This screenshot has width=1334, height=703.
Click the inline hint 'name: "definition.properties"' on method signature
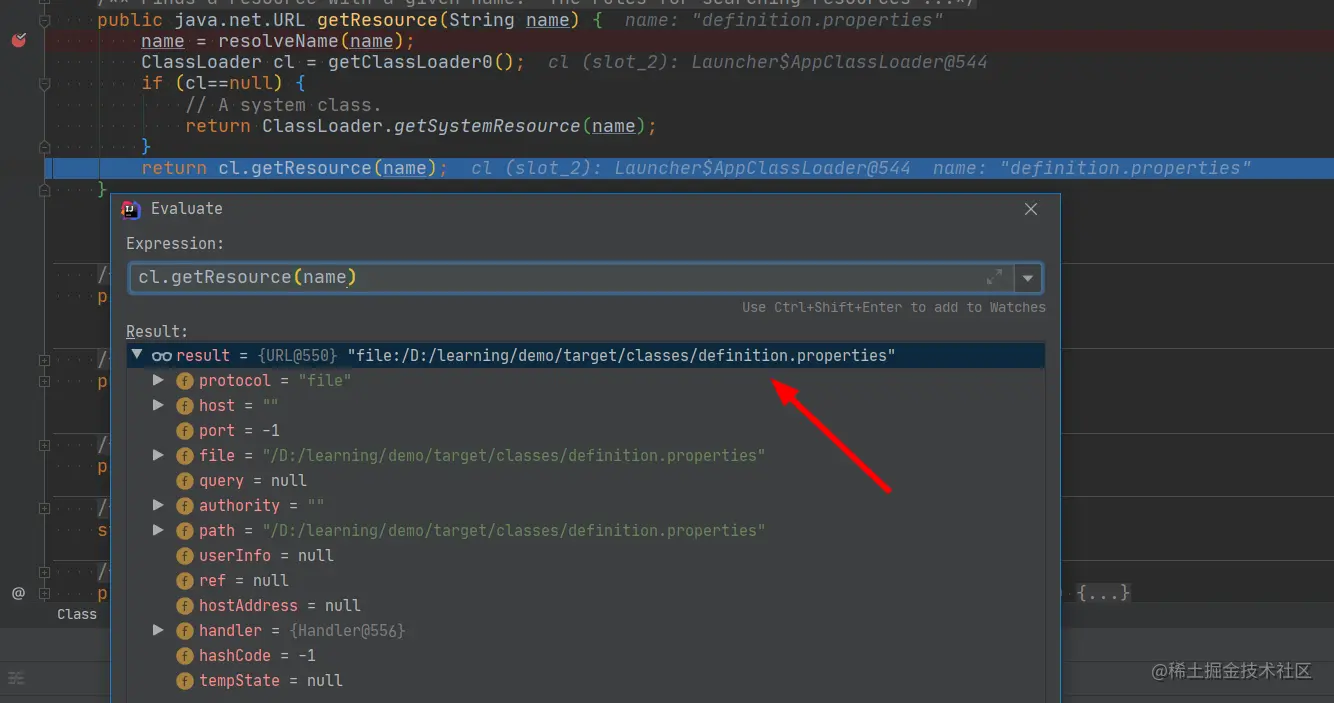click(x=785, y=20)
